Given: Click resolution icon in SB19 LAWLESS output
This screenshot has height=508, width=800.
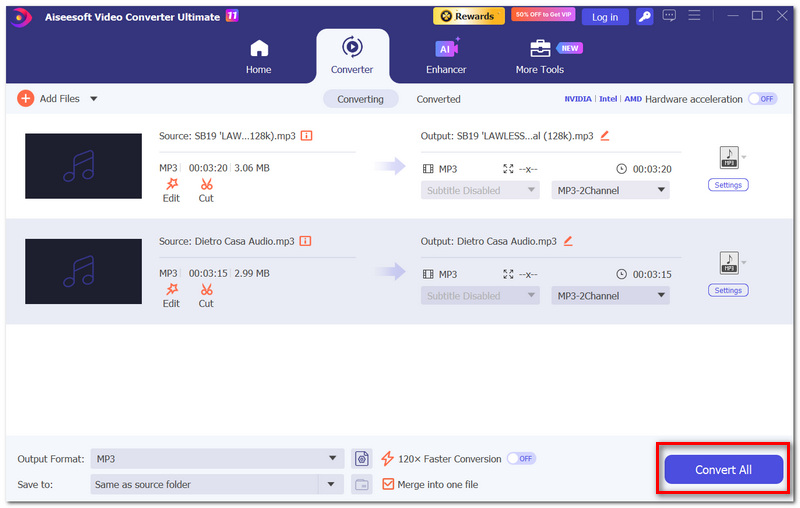Looking at the screenshot, I should 508,169.
